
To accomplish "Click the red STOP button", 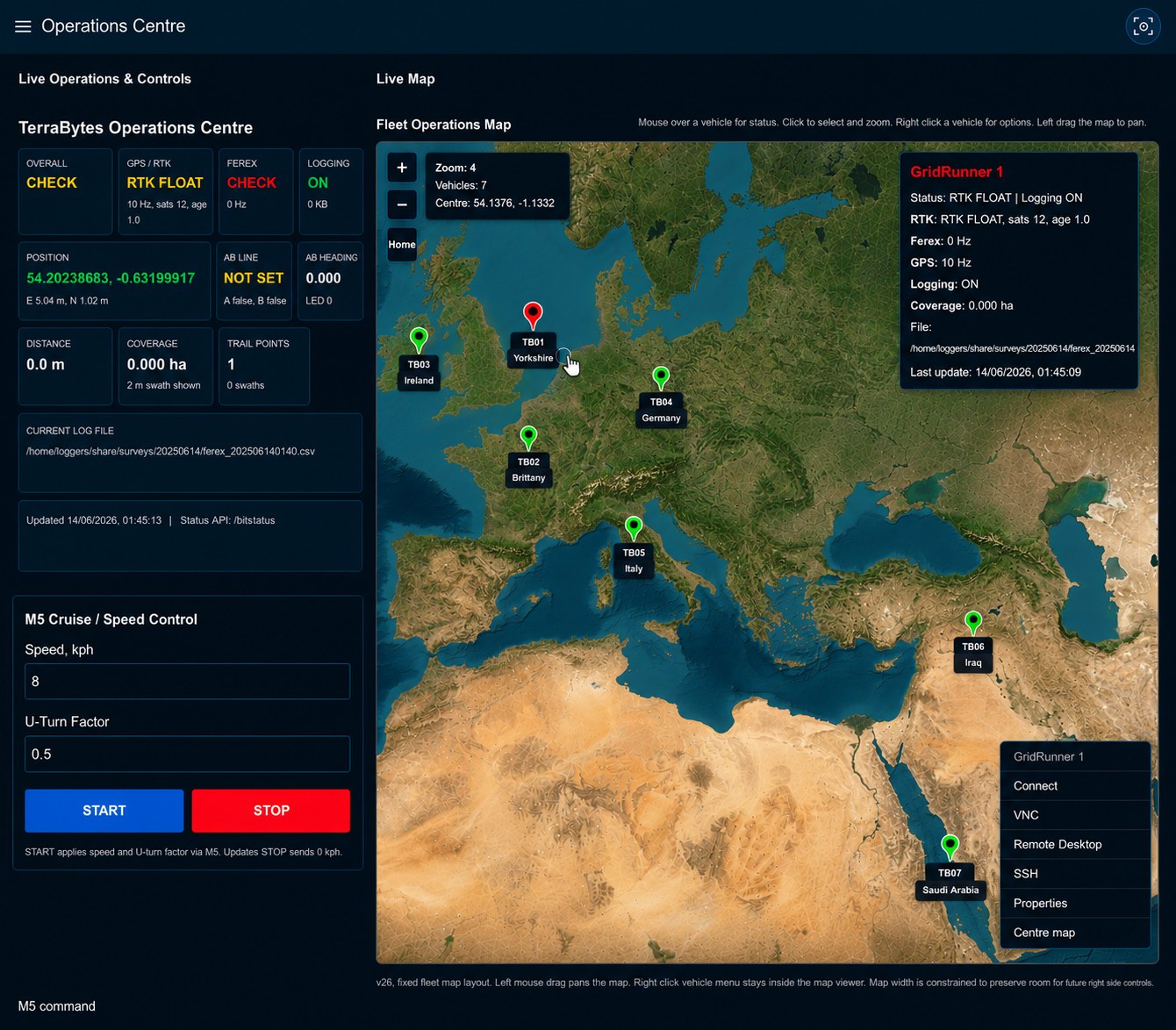I will tap(271, 811).
